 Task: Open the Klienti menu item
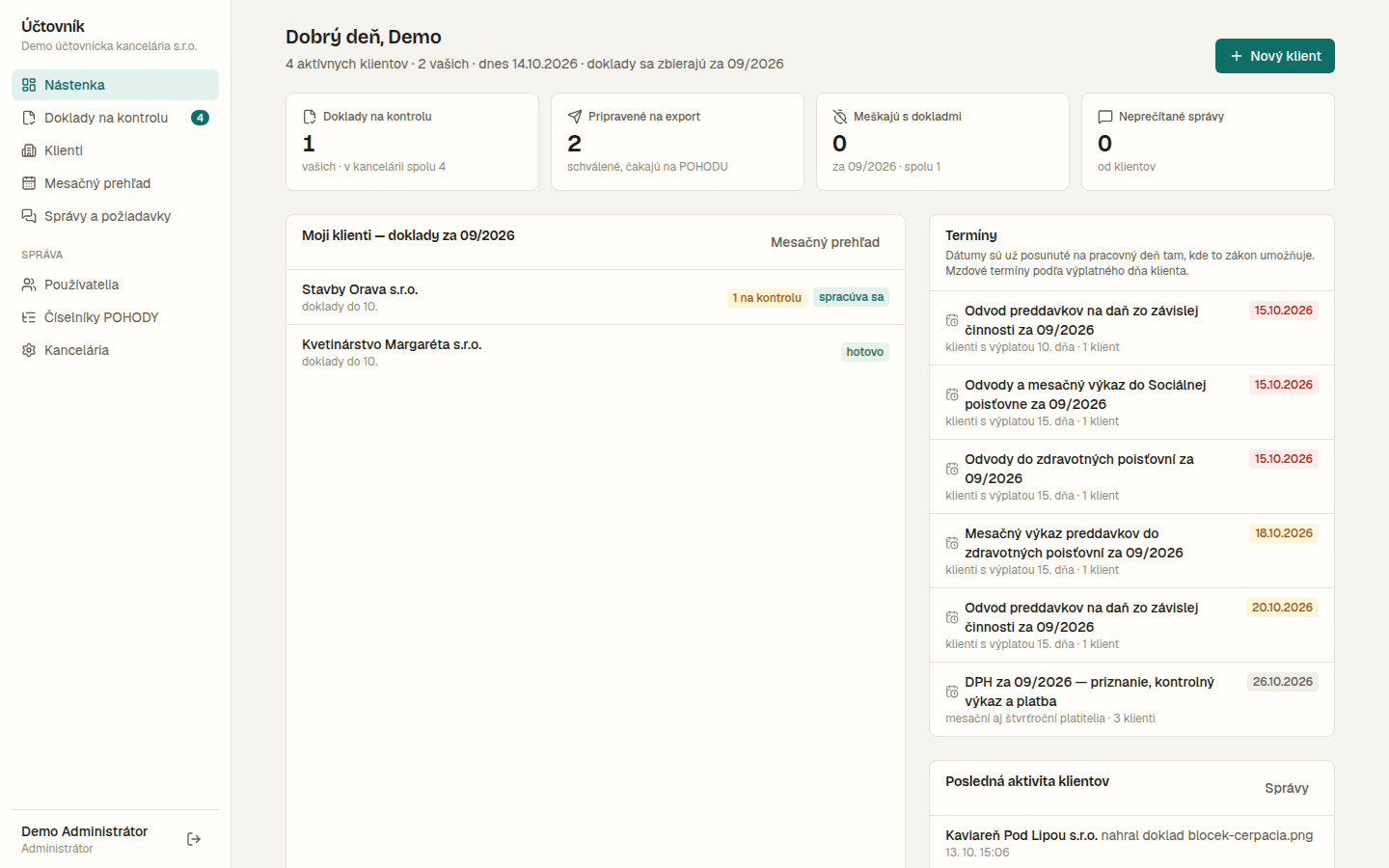pyautogui.click(x=116, y=150)
